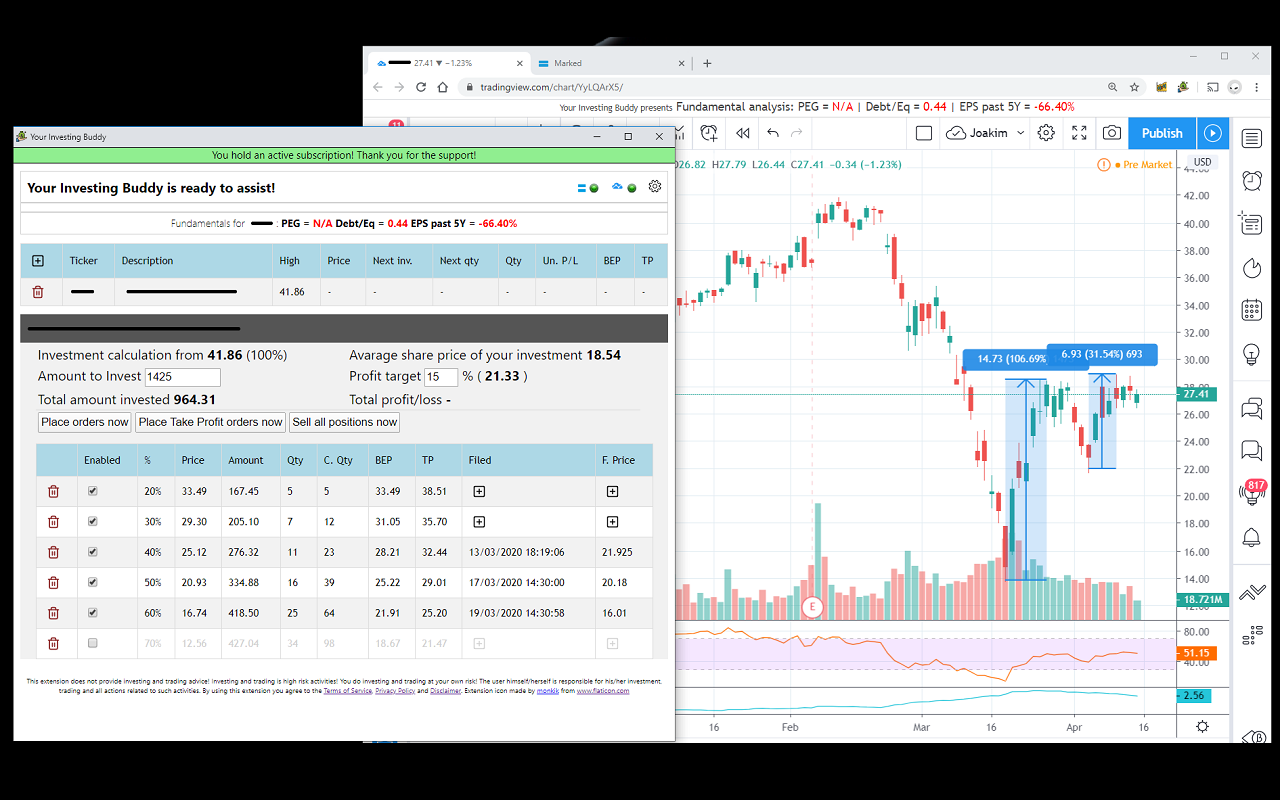Take a chart snapshot with camera icon
The image size is (1280, 800).
tap(1111, 133)
